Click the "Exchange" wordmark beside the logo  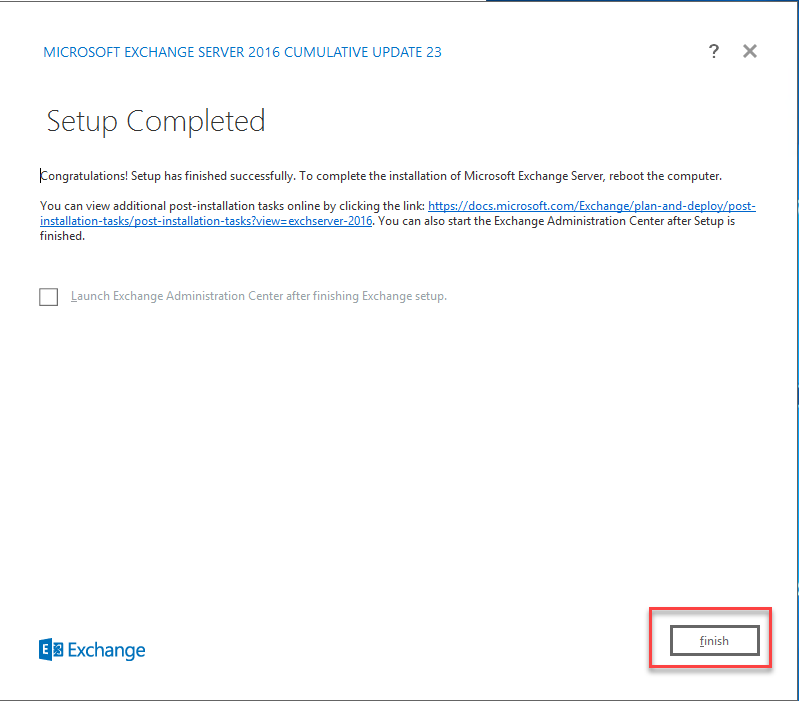107,651
